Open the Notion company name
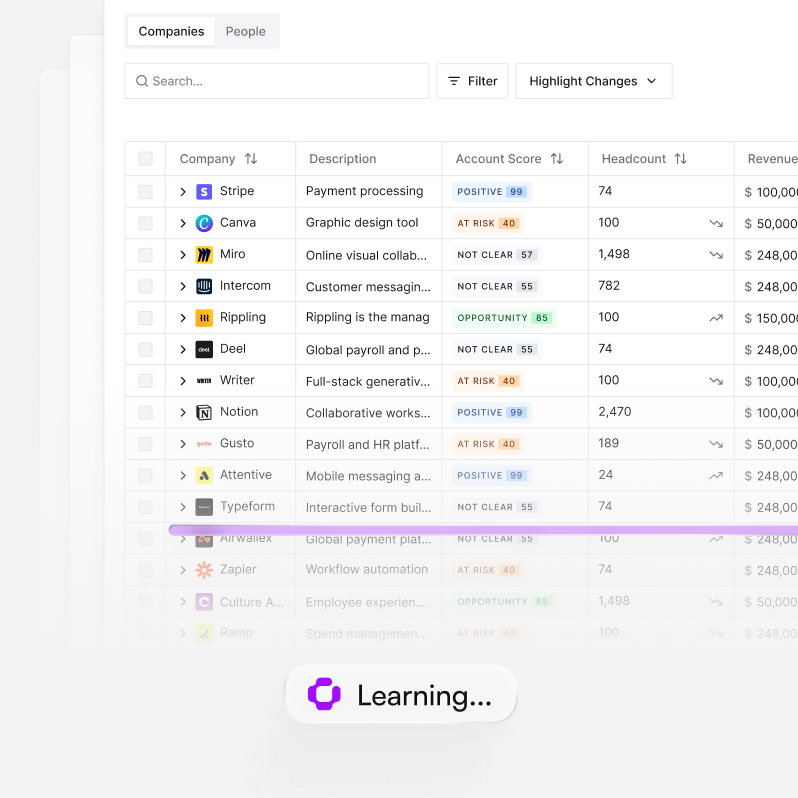This screenshot has width=798, height=798. pyautogui.click(x=239, y=412)
